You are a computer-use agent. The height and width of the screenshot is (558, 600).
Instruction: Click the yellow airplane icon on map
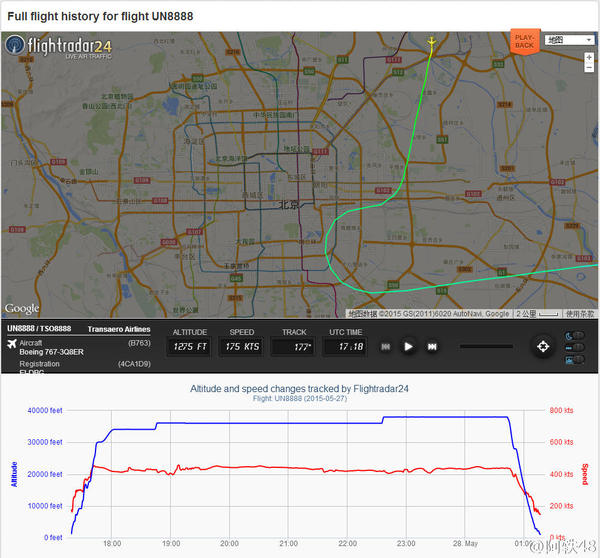pyautogui.click(x=431, y=42)
